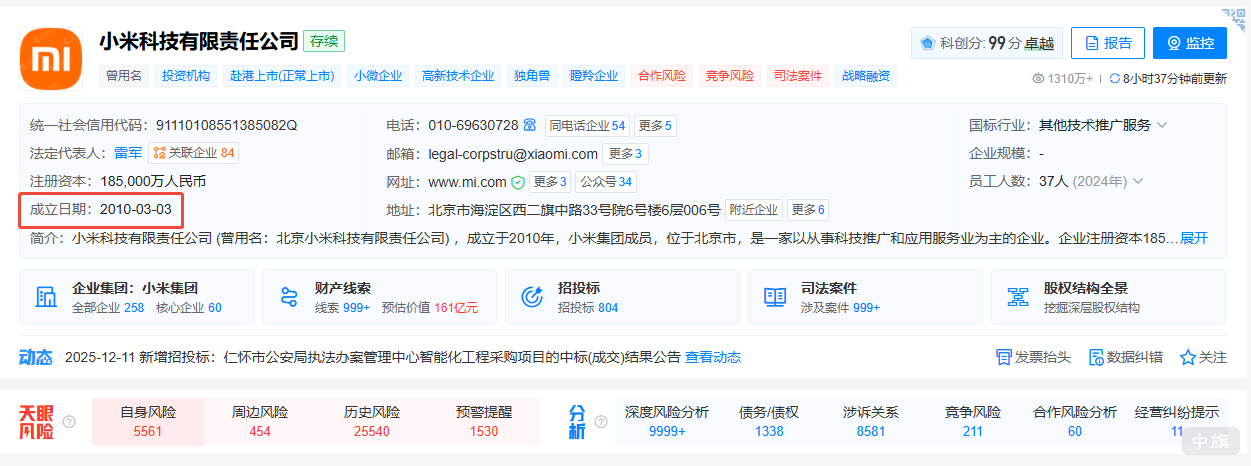Click the green verified shield icon by website
Viewport: 1251px width, 466px height.
click(x=518, y=182)
